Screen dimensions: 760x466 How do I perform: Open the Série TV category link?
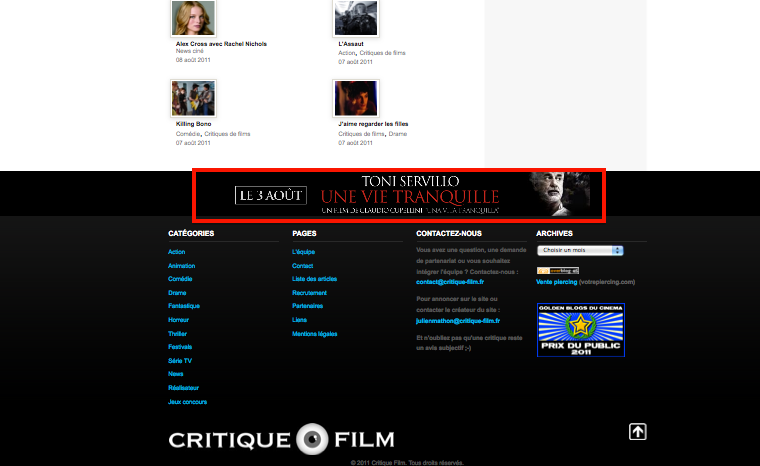[x=180, y=361]
